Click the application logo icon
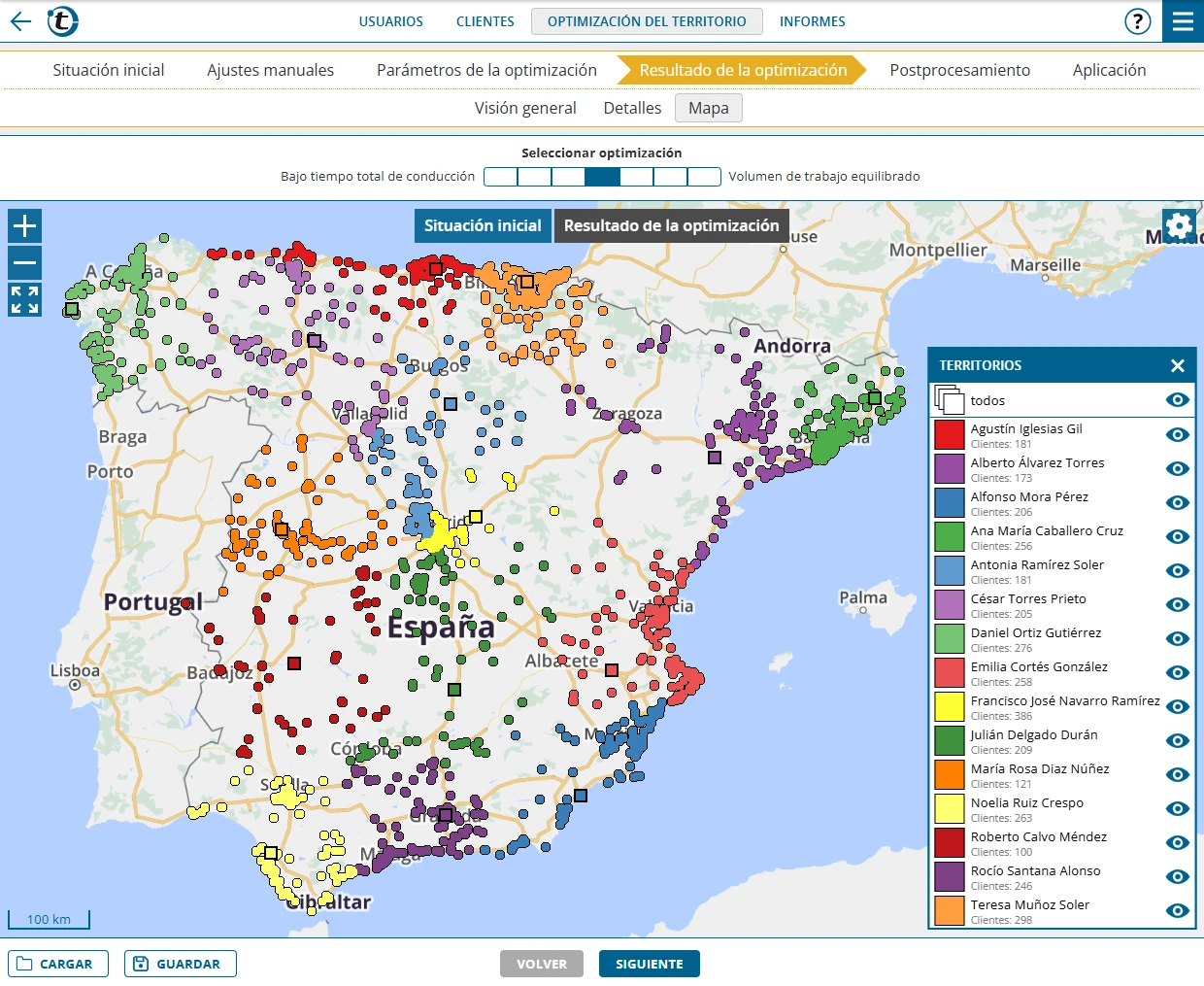The height and width of the screenshot is (986, 1204). [63, 21]
